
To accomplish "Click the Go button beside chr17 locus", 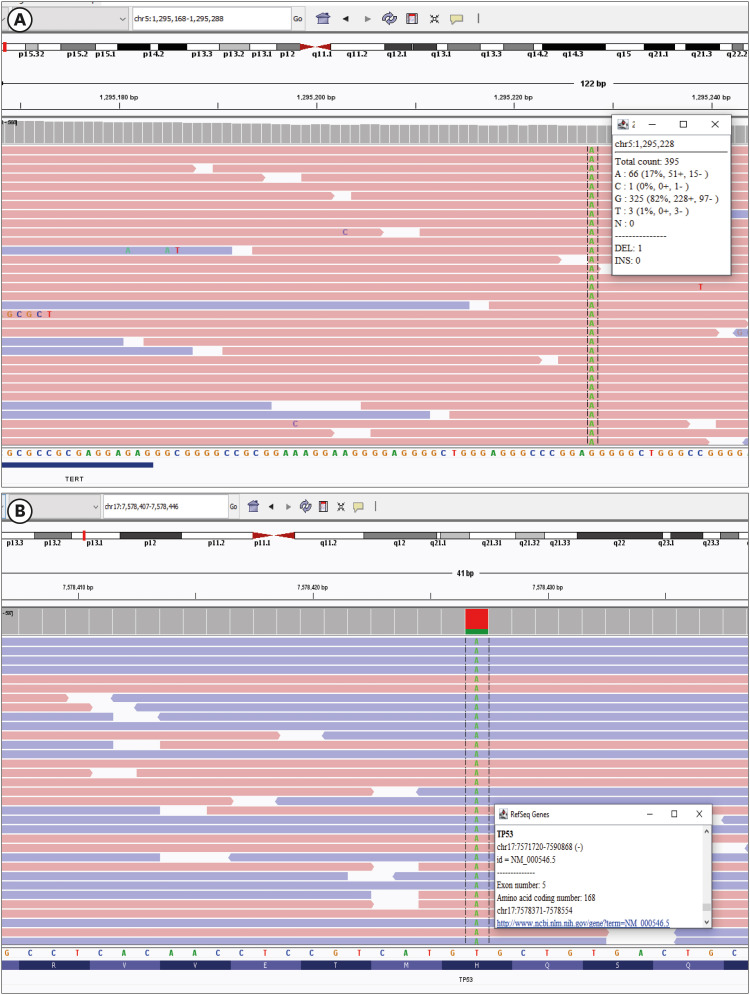I will pyautogui.click(x=234, y=507).
